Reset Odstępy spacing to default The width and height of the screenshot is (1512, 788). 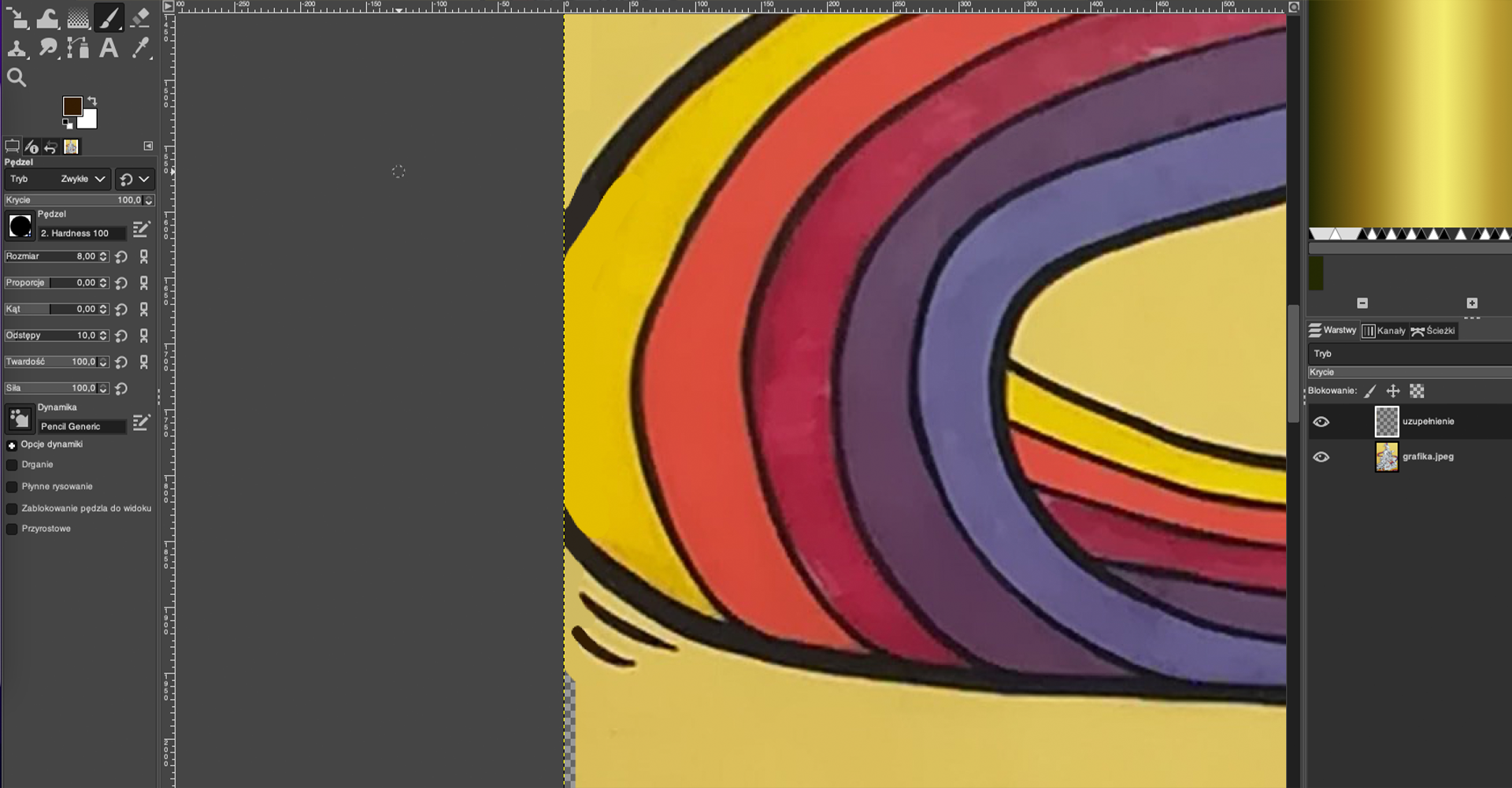coord(121,336)
